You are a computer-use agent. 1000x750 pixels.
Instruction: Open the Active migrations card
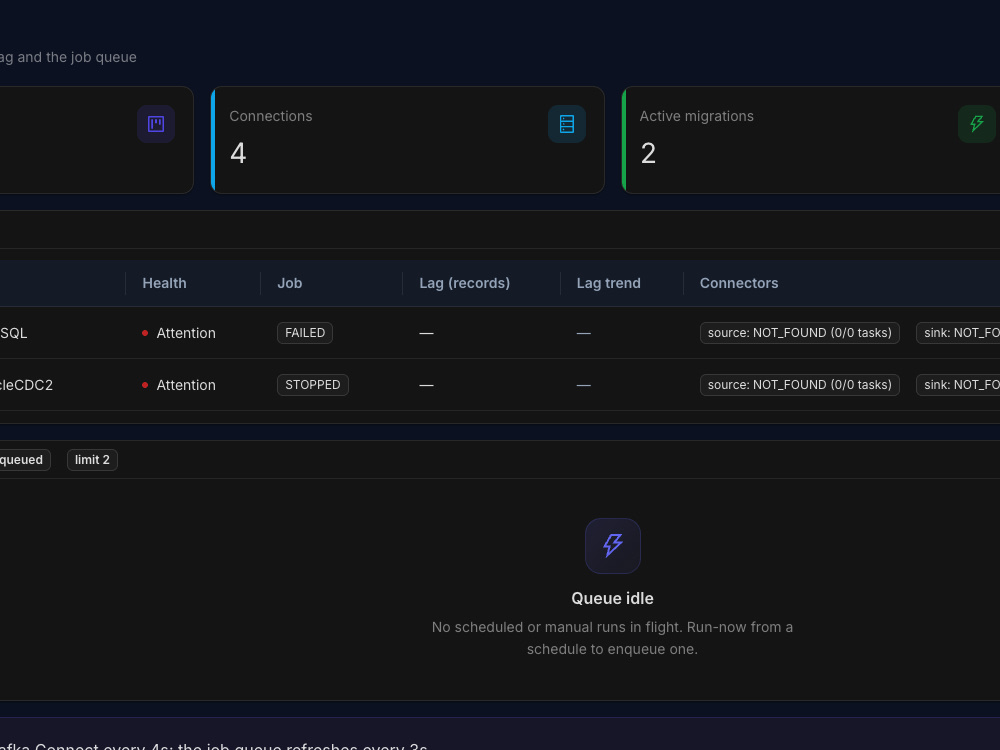tap(811, 140)
